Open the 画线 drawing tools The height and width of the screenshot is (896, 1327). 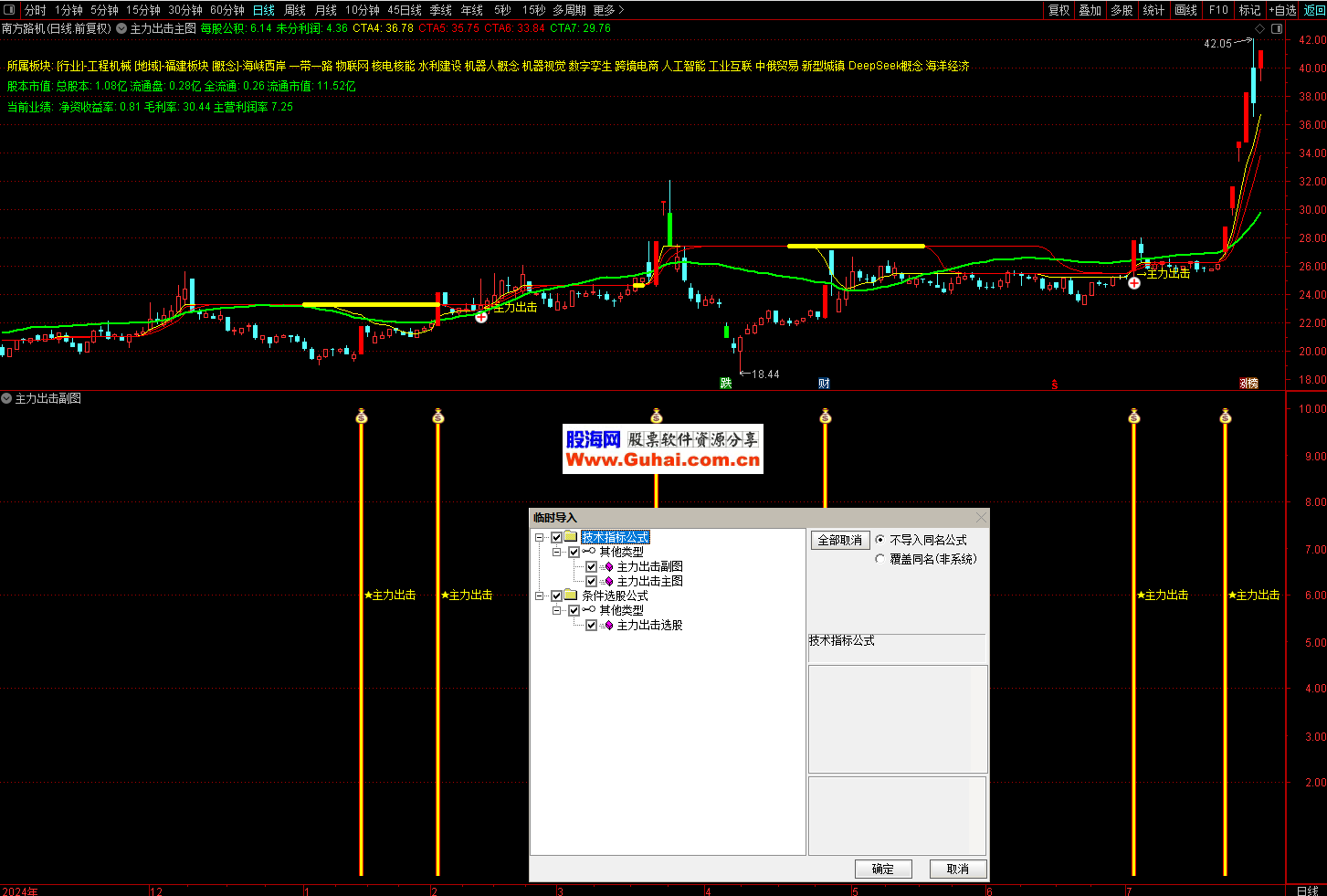tap(1186, 10)
